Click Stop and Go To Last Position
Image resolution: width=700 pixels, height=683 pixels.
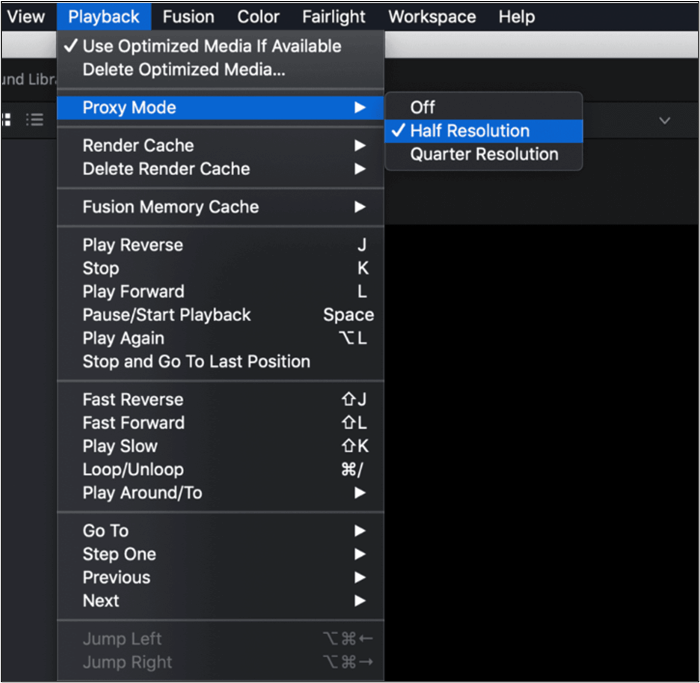(196, 362)
